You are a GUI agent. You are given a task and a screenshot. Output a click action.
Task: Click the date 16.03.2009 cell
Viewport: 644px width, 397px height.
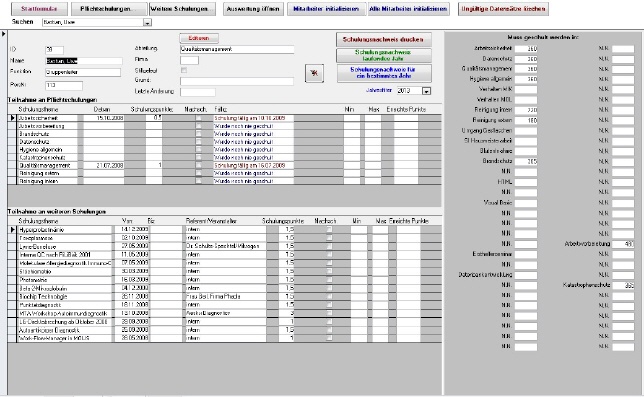click(x=132, y=279)
